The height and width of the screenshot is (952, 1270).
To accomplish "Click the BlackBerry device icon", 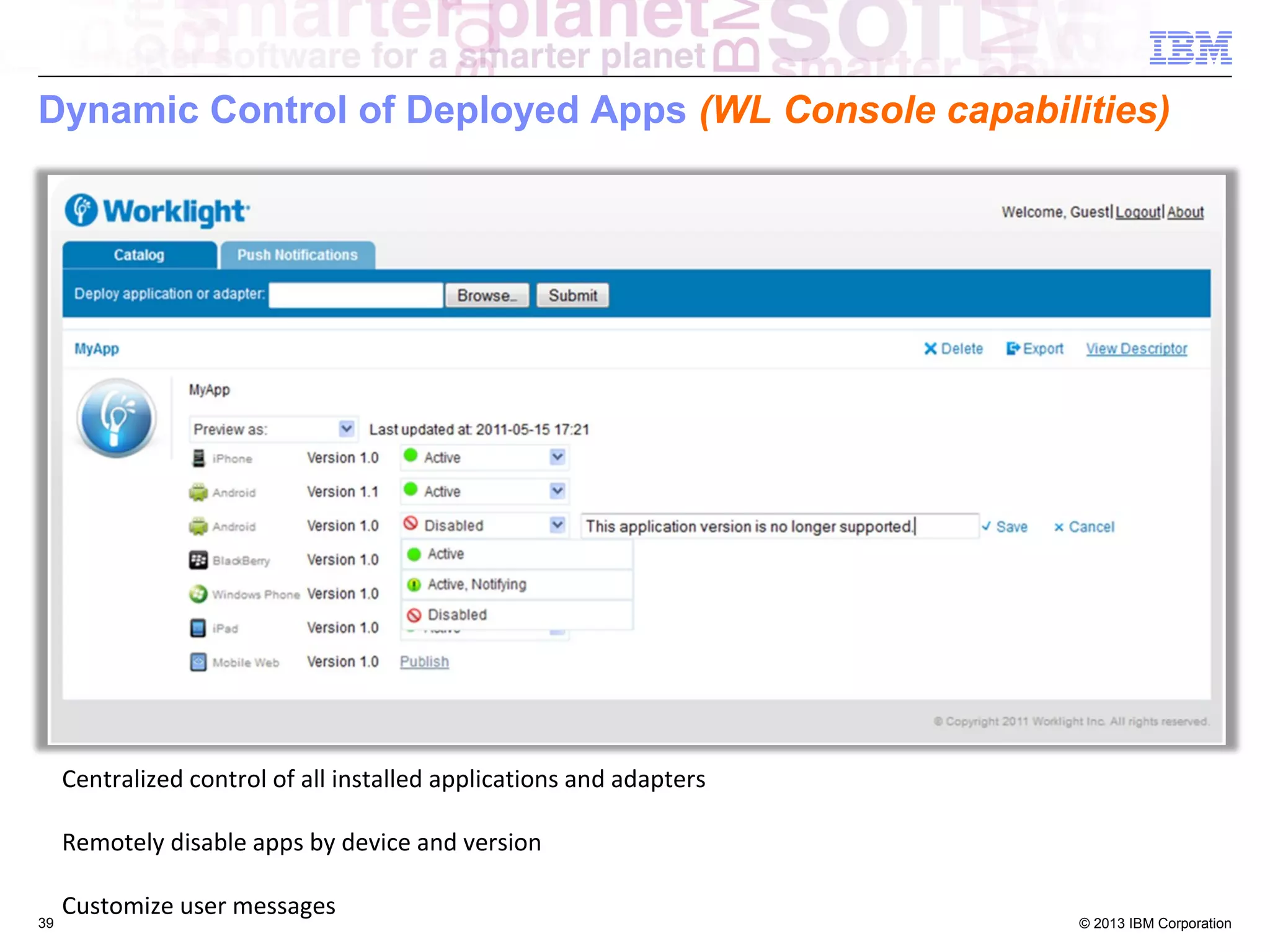I will (198, 560).
